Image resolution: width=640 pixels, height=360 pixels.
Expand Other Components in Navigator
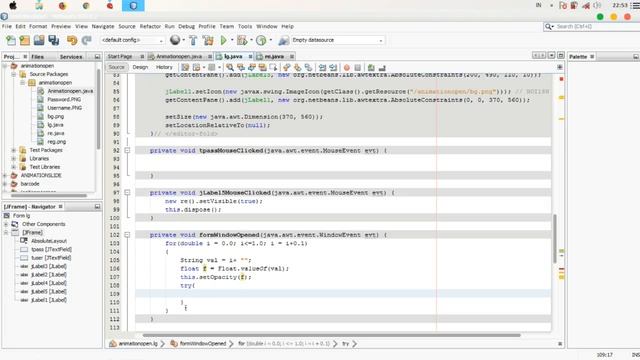coord(6,224)
